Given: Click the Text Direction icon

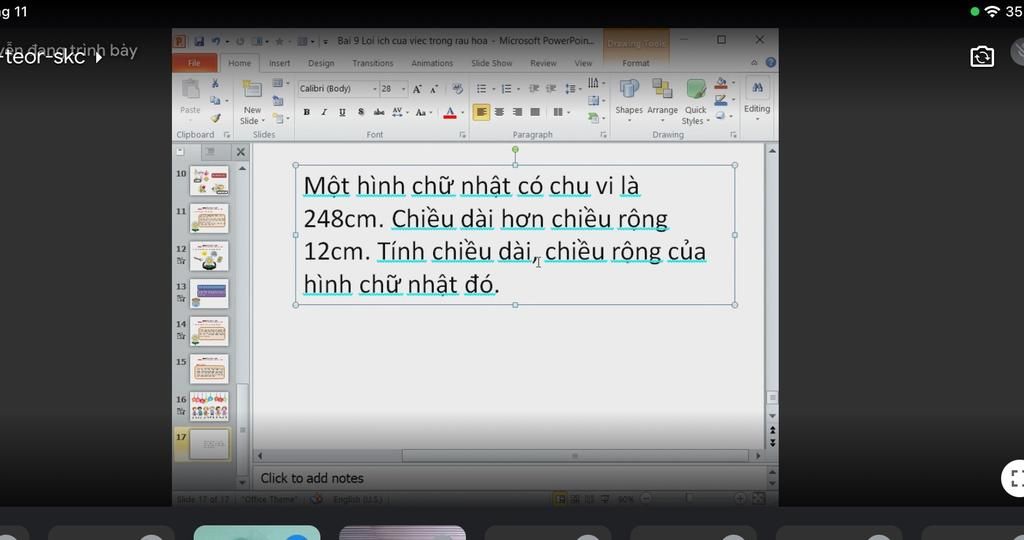Looking at the screenshot, I should coord(593,83).
